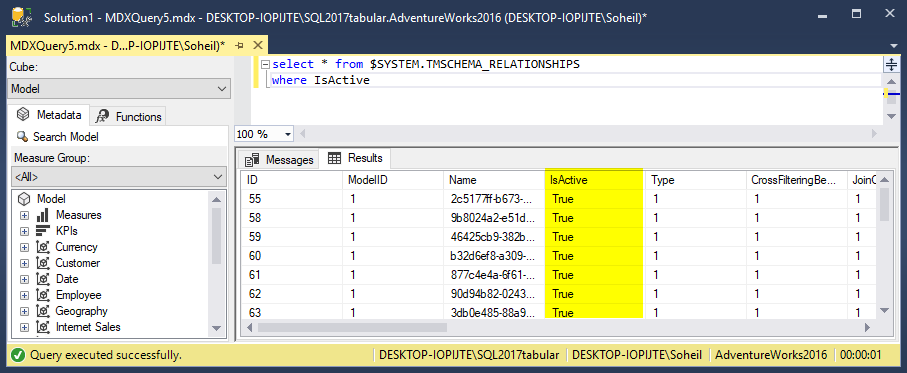Click results horizontal scrollbar right arrow
907x373 pixels.
[x=867, y=327]
